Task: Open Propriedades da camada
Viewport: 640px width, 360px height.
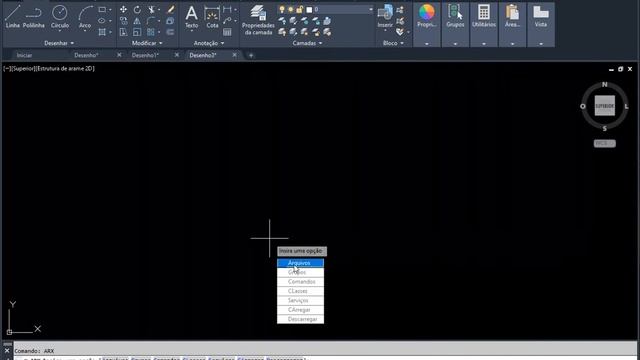Action: 258,20
